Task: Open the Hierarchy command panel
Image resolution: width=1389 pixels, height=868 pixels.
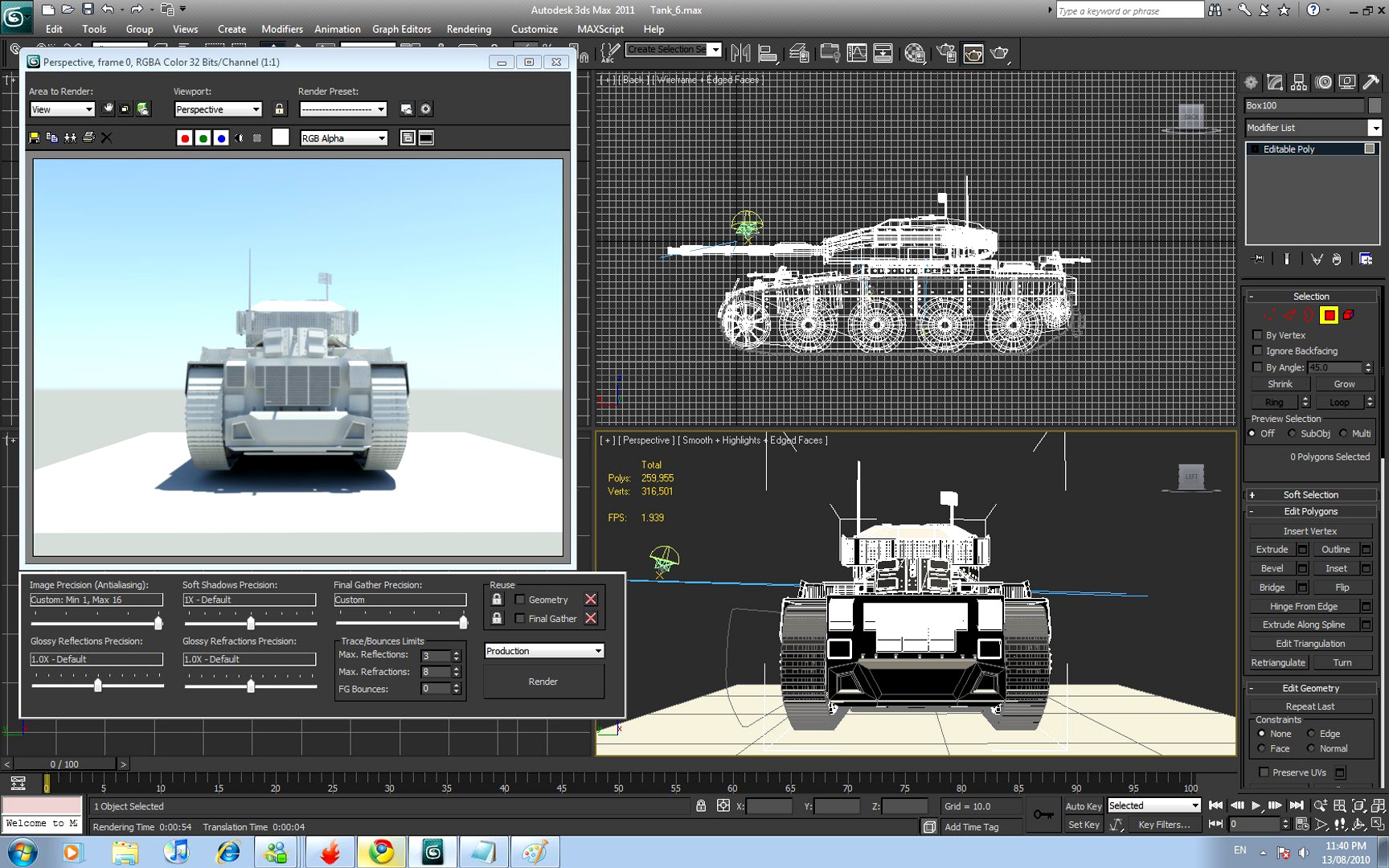Action: click(1298, 82)
